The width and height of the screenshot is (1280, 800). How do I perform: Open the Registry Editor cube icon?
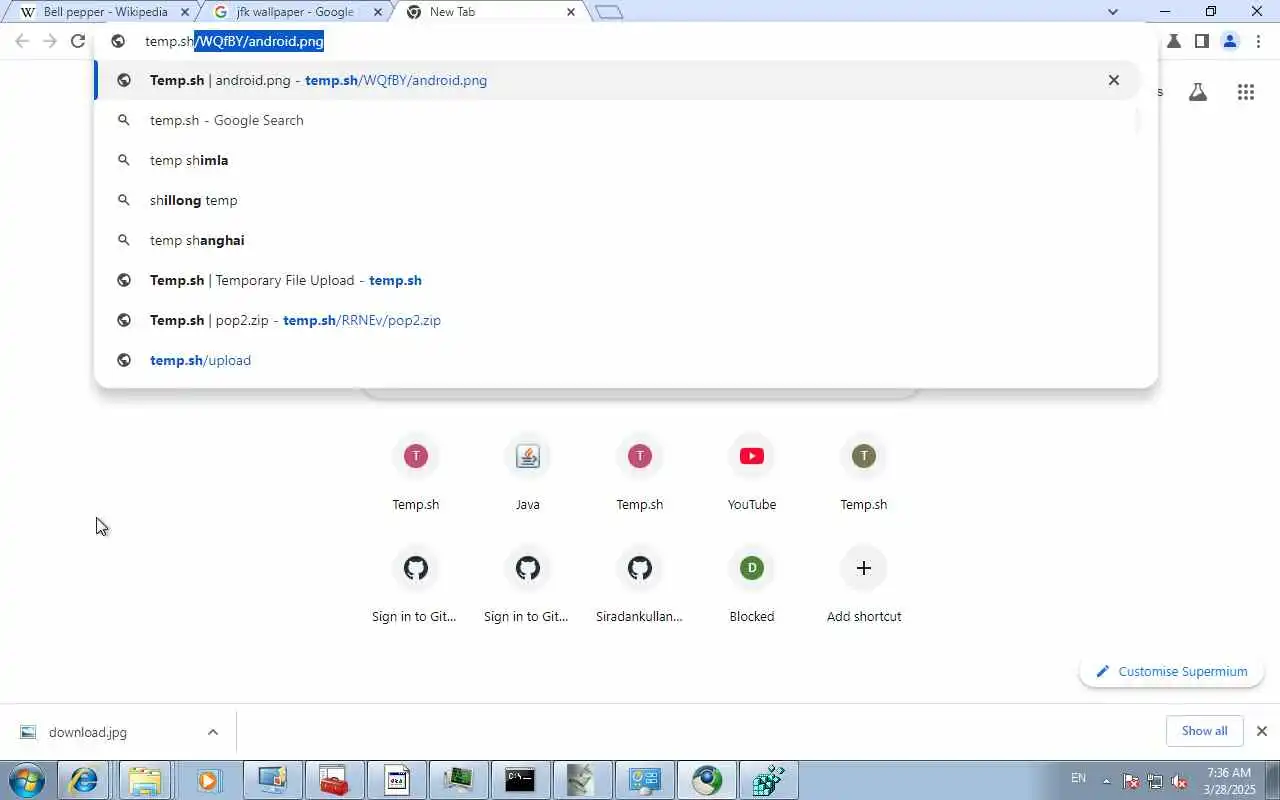coord(769,780)
